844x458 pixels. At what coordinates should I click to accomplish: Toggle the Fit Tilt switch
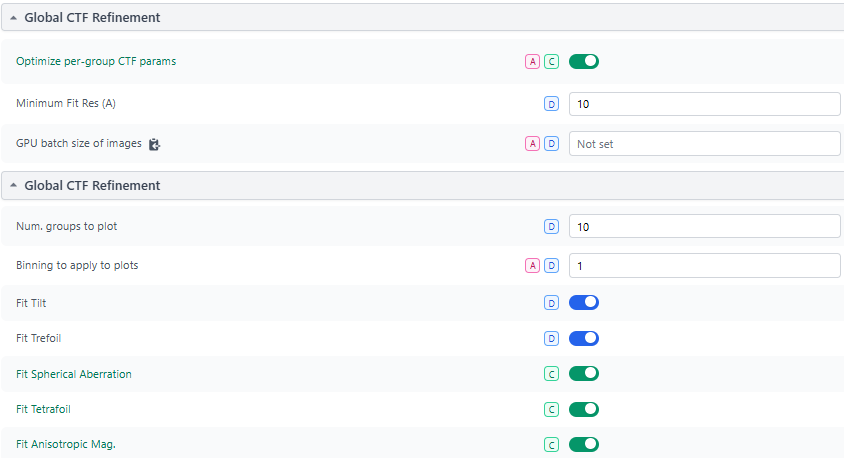(584, 302)
